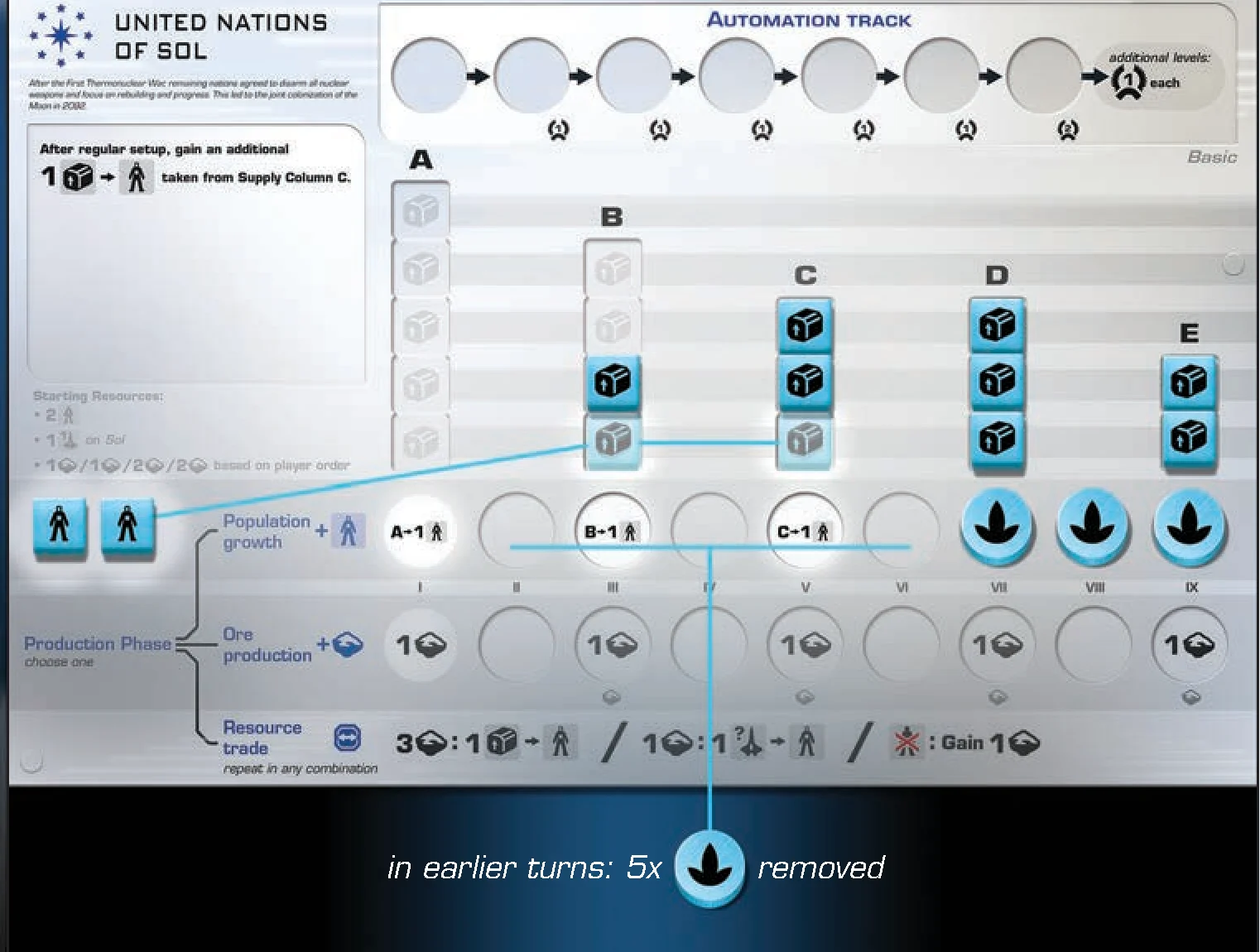Click the additional levels wreath icon

point(1128,82)
